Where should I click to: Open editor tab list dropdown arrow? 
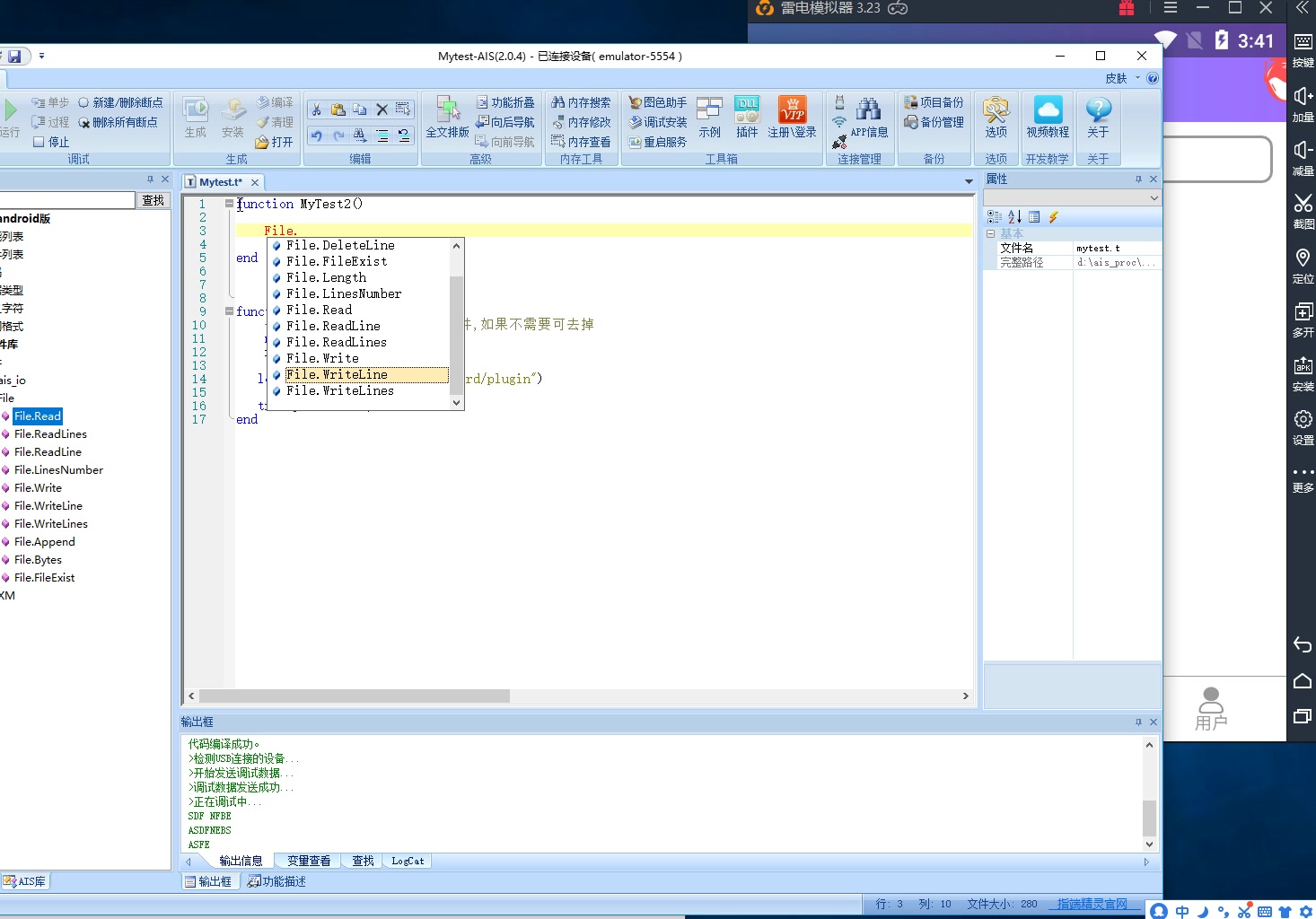(969, 181)
